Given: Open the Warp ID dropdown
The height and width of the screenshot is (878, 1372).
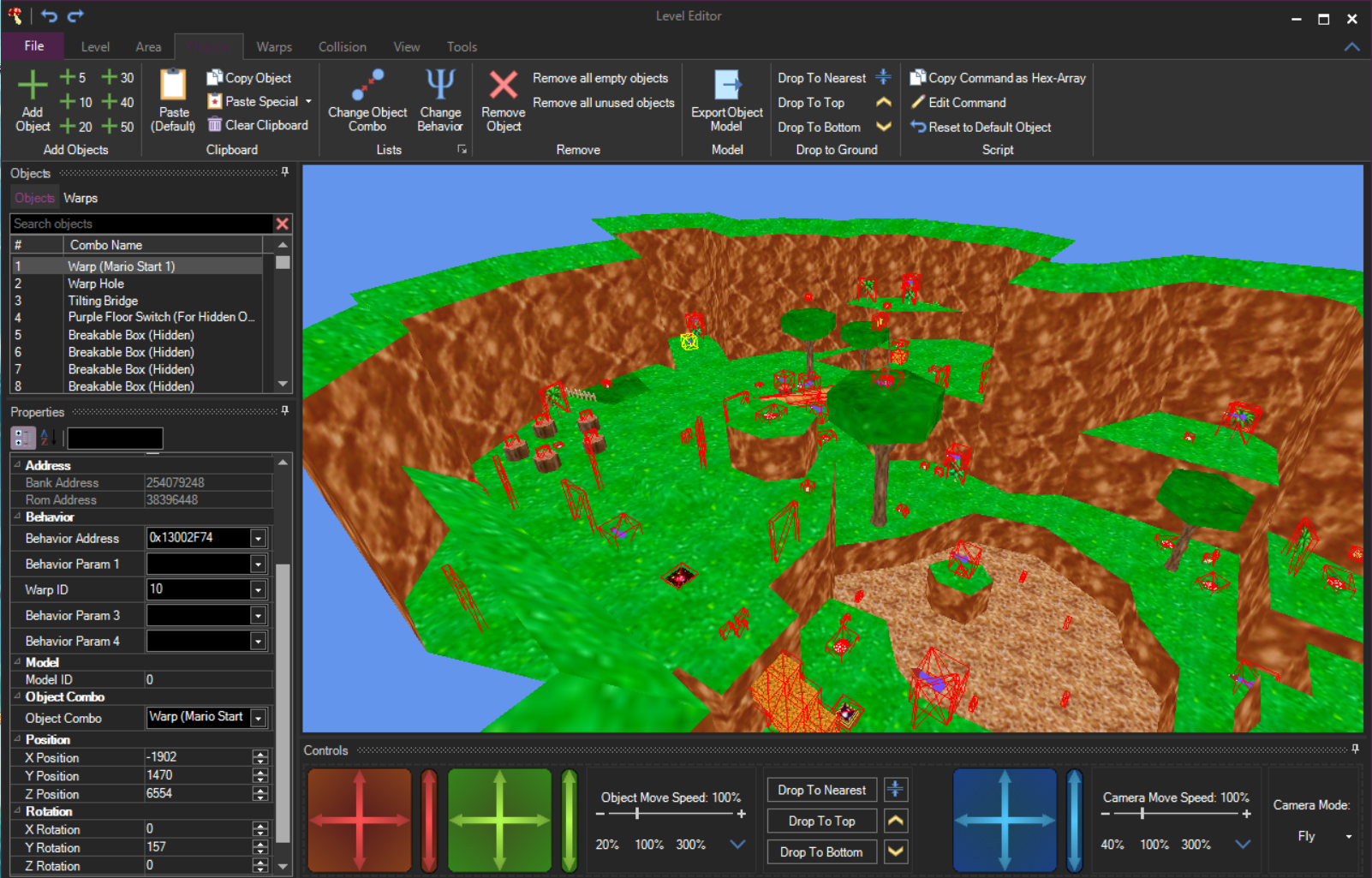Looking at the screenshot, I should pos(258,589).
